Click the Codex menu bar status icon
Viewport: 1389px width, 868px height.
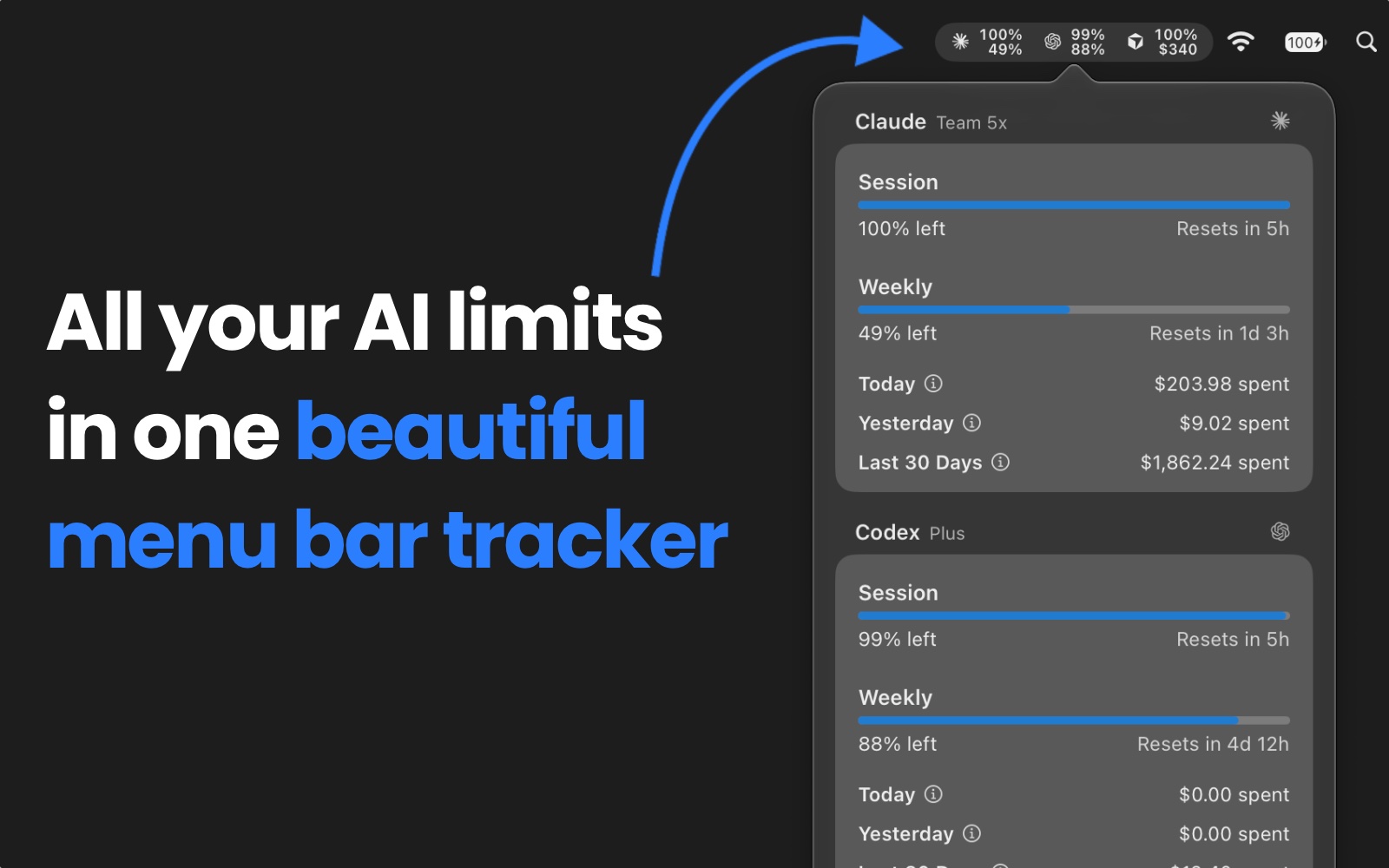pos(1052,41)
